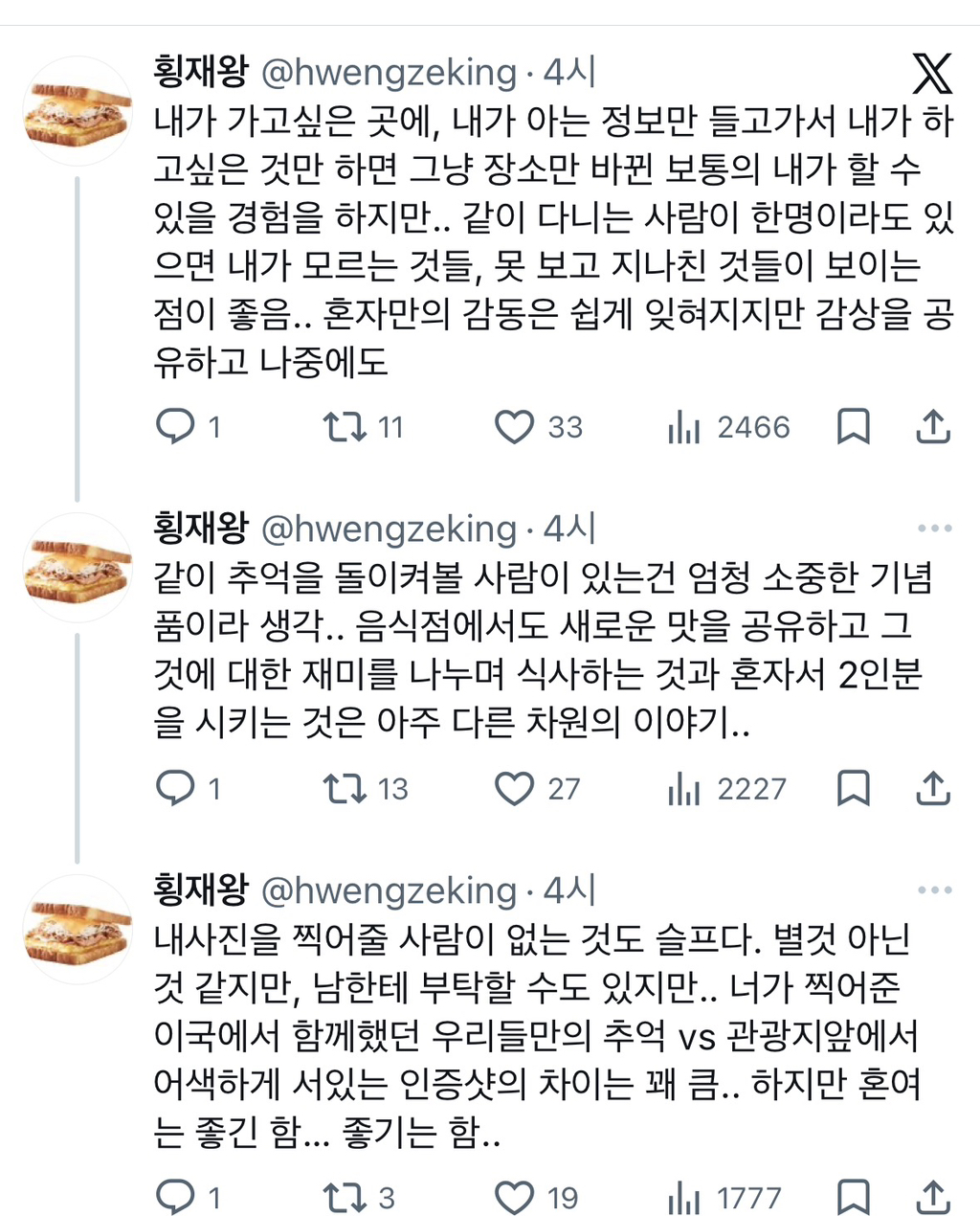Like the third tweet with 19 likes

pos(514,1197)
